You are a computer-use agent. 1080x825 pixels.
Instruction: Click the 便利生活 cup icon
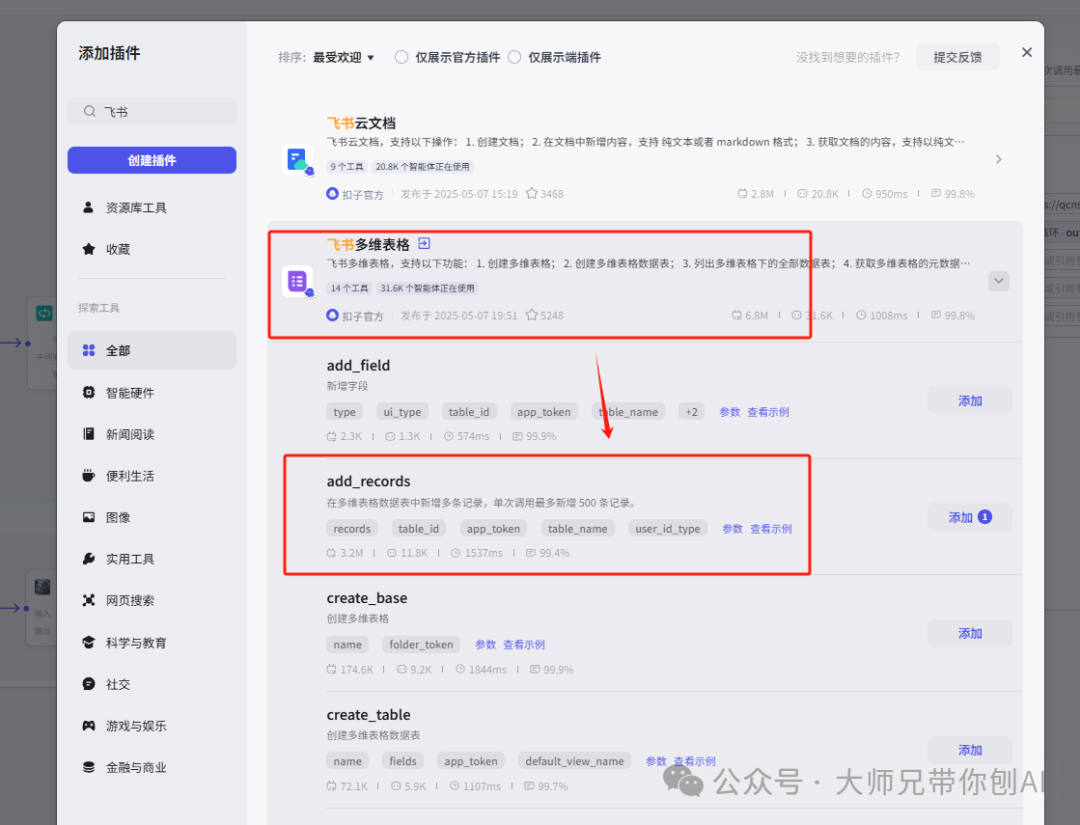coord(88,475)
